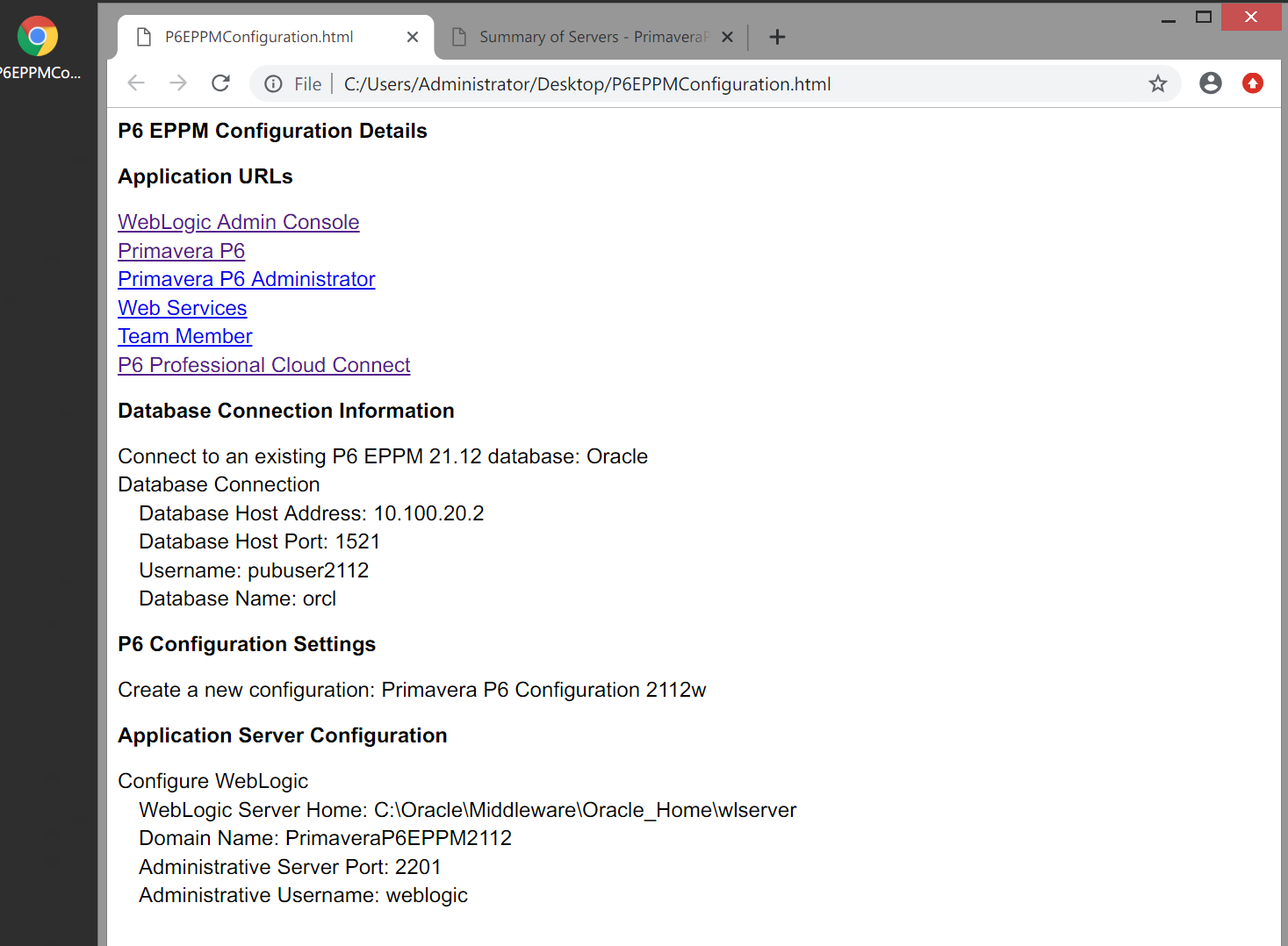Image resolution: width=1288 pixels, height=946 pixels.
Task: Close the Summary of Servers tab
Action: click(727, 37)
